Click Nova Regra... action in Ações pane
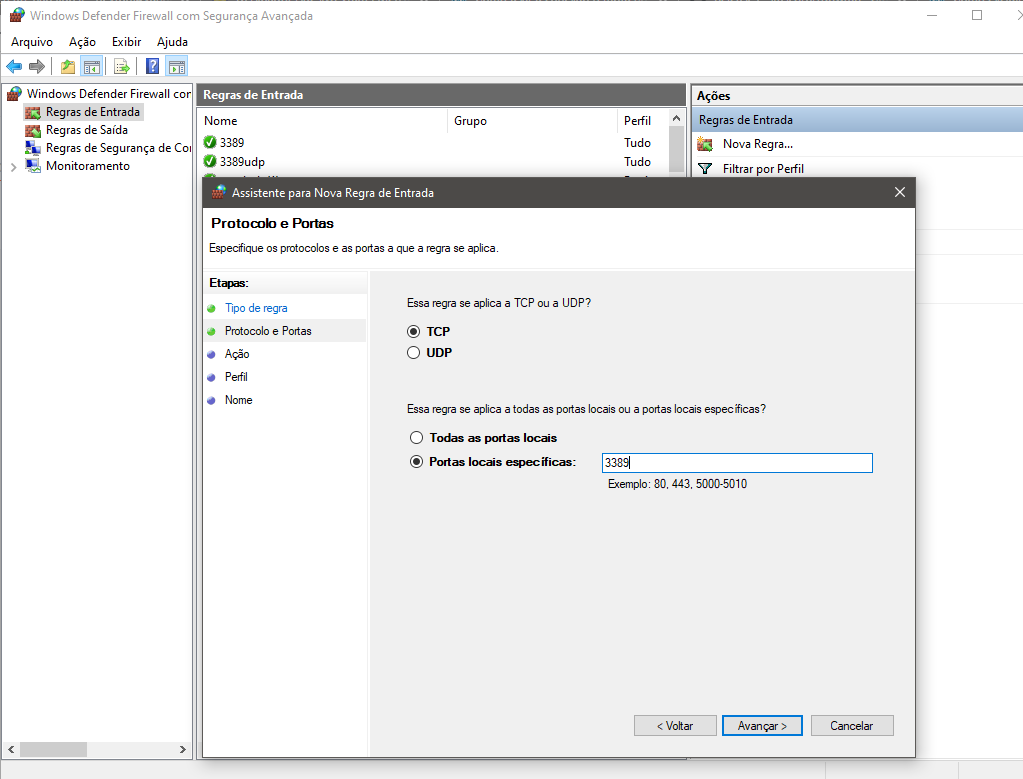The image size is (1023, 779). [758, 144]
